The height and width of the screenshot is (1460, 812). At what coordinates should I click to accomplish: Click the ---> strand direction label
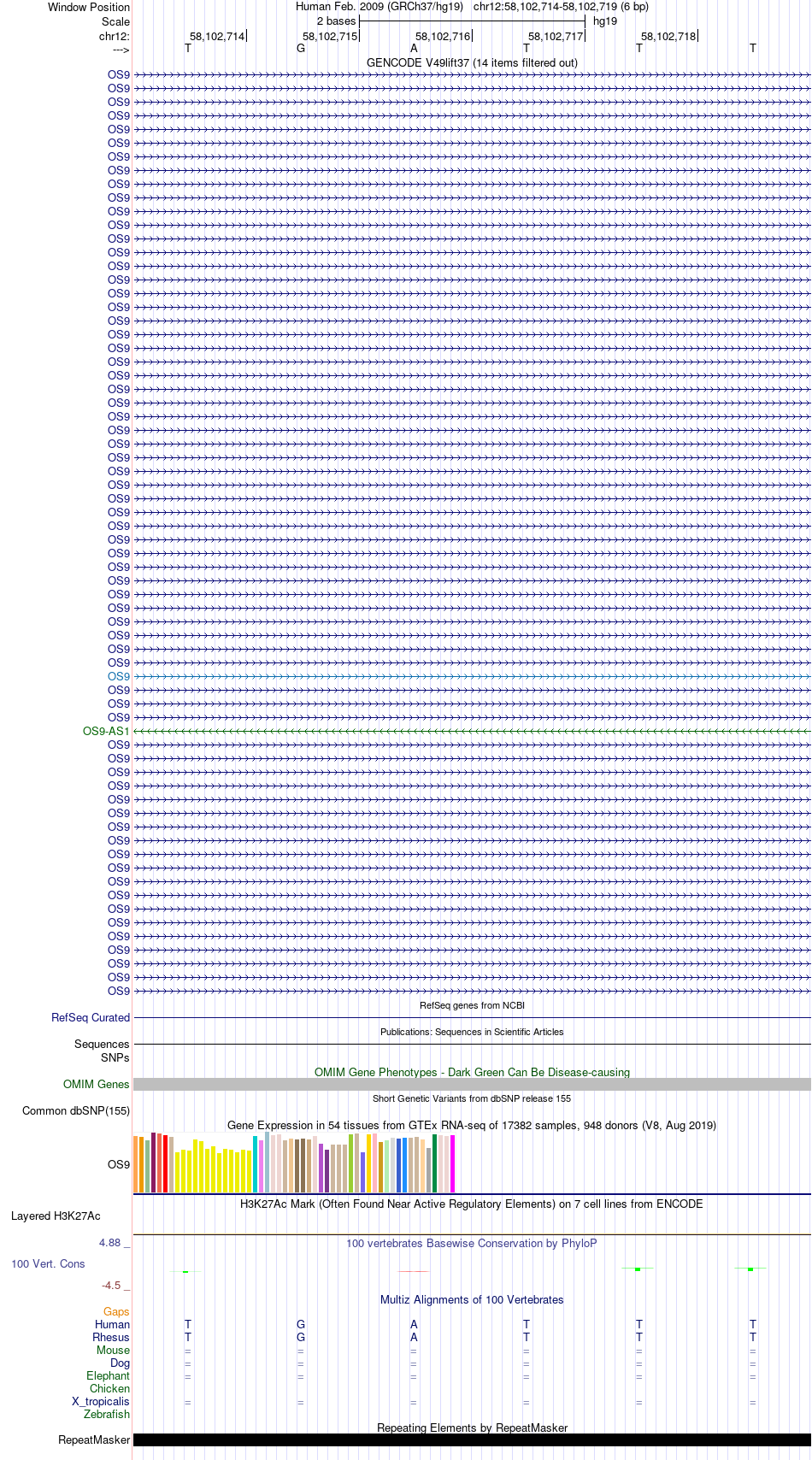click(x=121, y=50)
